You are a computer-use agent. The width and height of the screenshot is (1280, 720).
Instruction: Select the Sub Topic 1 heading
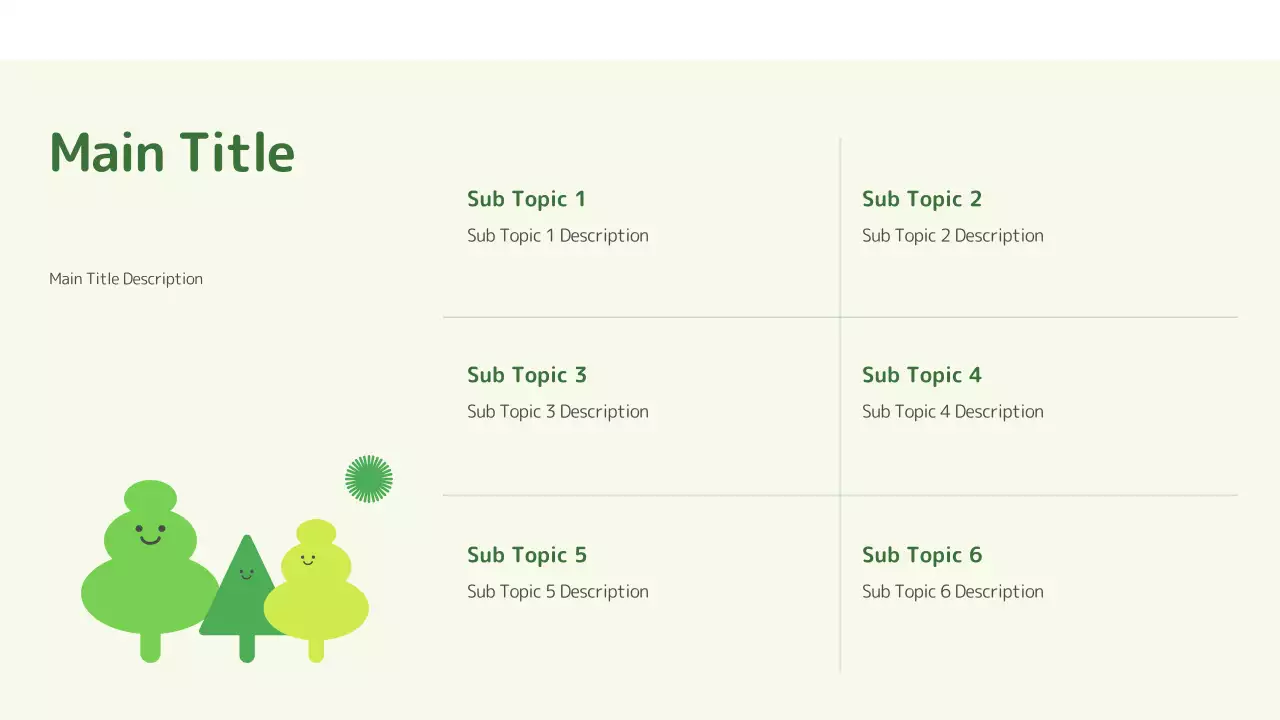coord(526,199)
